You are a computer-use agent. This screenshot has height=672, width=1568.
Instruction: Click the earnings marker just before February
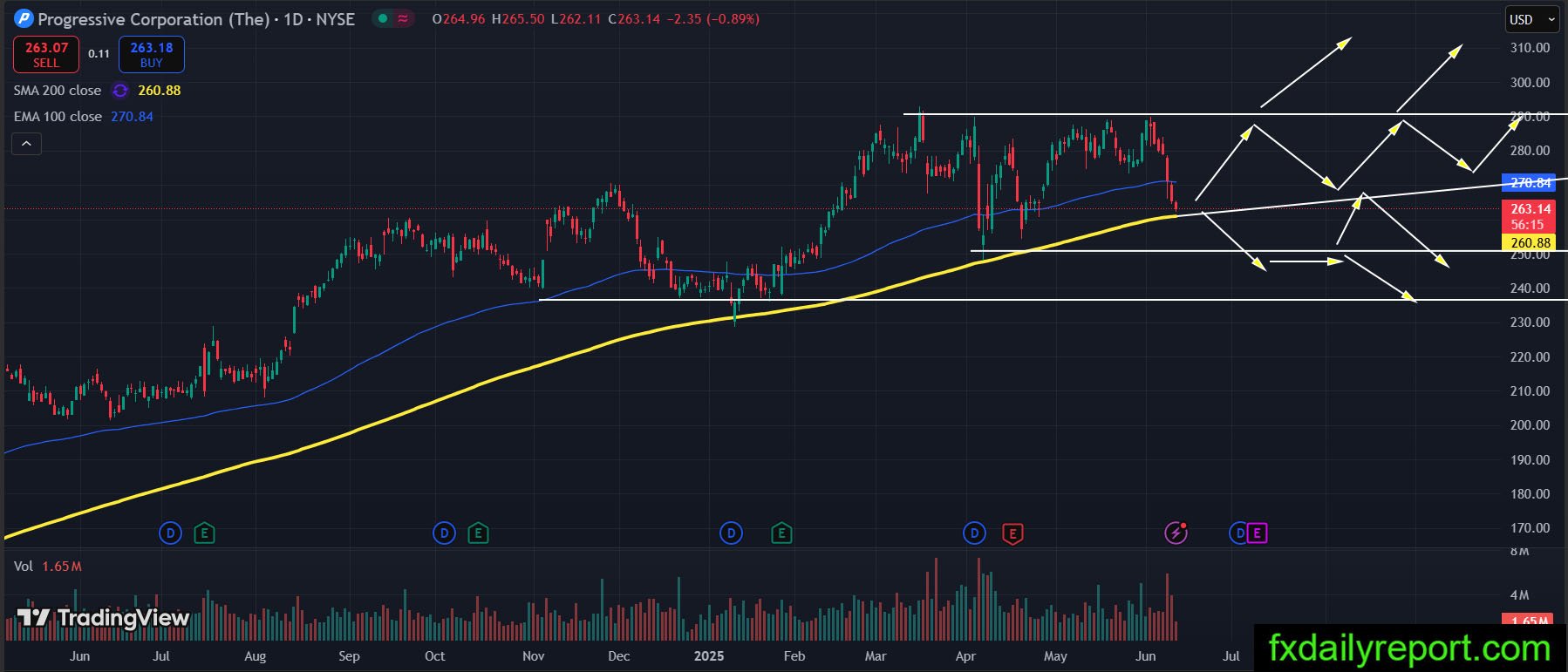coord(781,533)
